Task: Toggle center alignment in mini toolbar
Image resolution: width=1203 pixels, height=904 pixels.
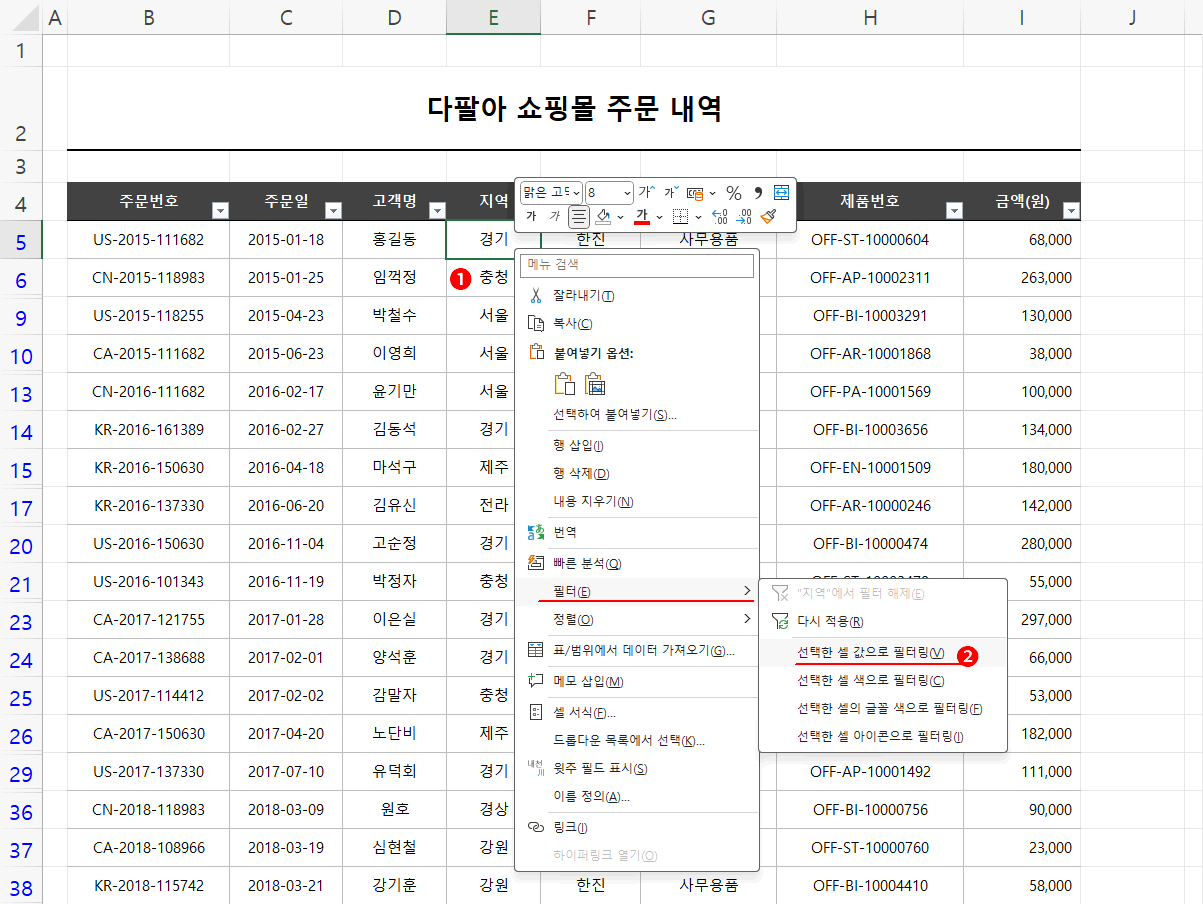Action: coord(579,216)
